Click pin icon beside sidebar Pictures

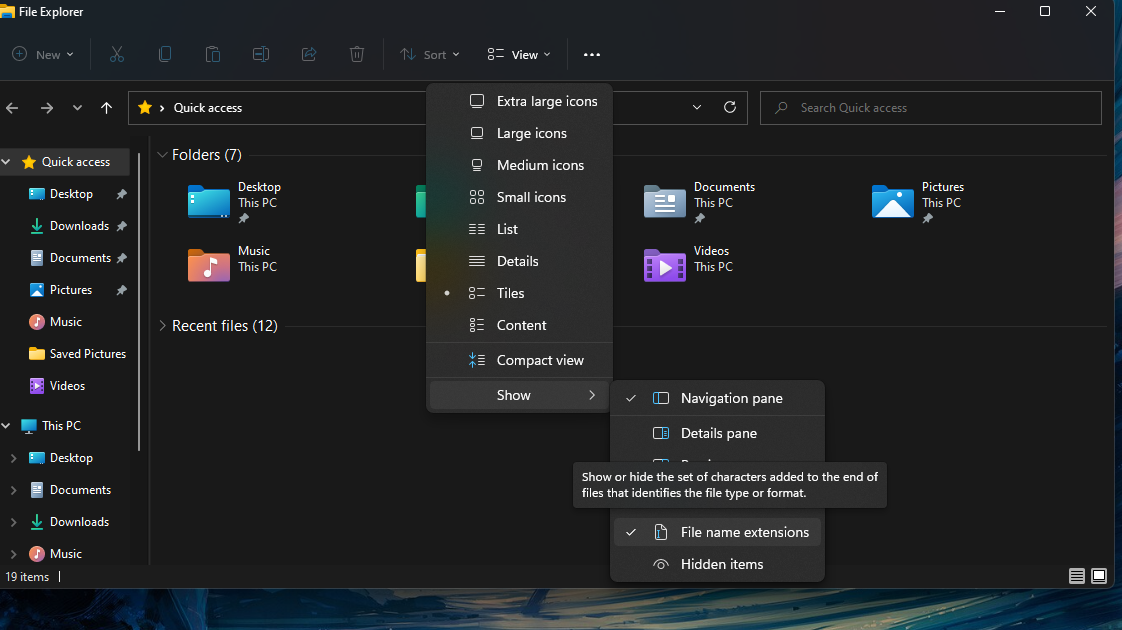click(x=122, y=290)
